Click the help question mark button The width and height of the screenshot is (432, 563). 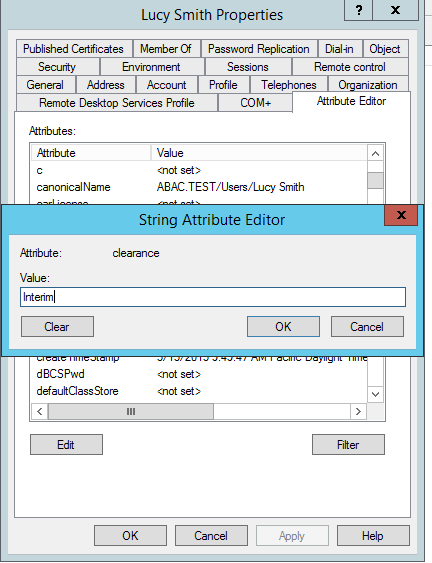pyautogui.click(x=358, y=10)
